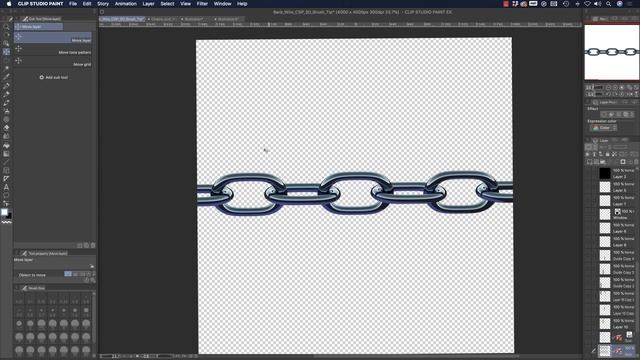640x360 pixels.
Task: Select the transparent color swatch
Action: (6, 222)
